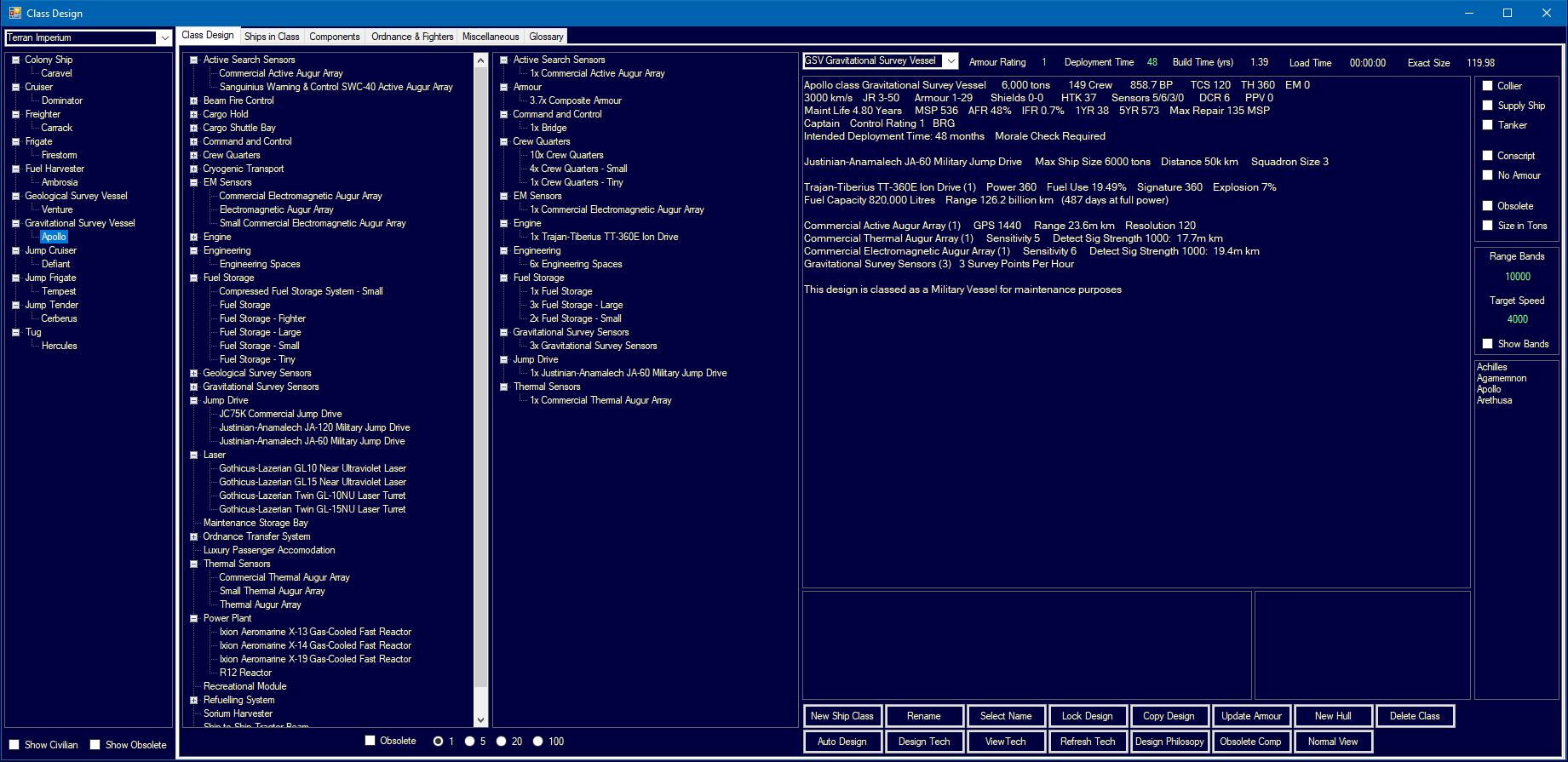The image size is (1568, 762).
Task: Click the Delete Class button
Action: (x=1415, y=716)
